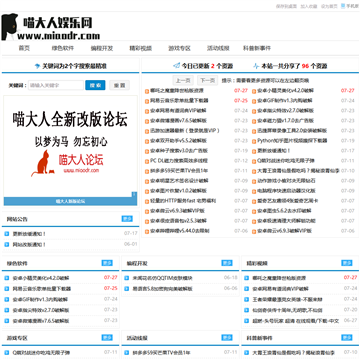This screenshot has width=360, height=360.
Task: Open the 首页 navigation tab
Action: pos(24,48)
